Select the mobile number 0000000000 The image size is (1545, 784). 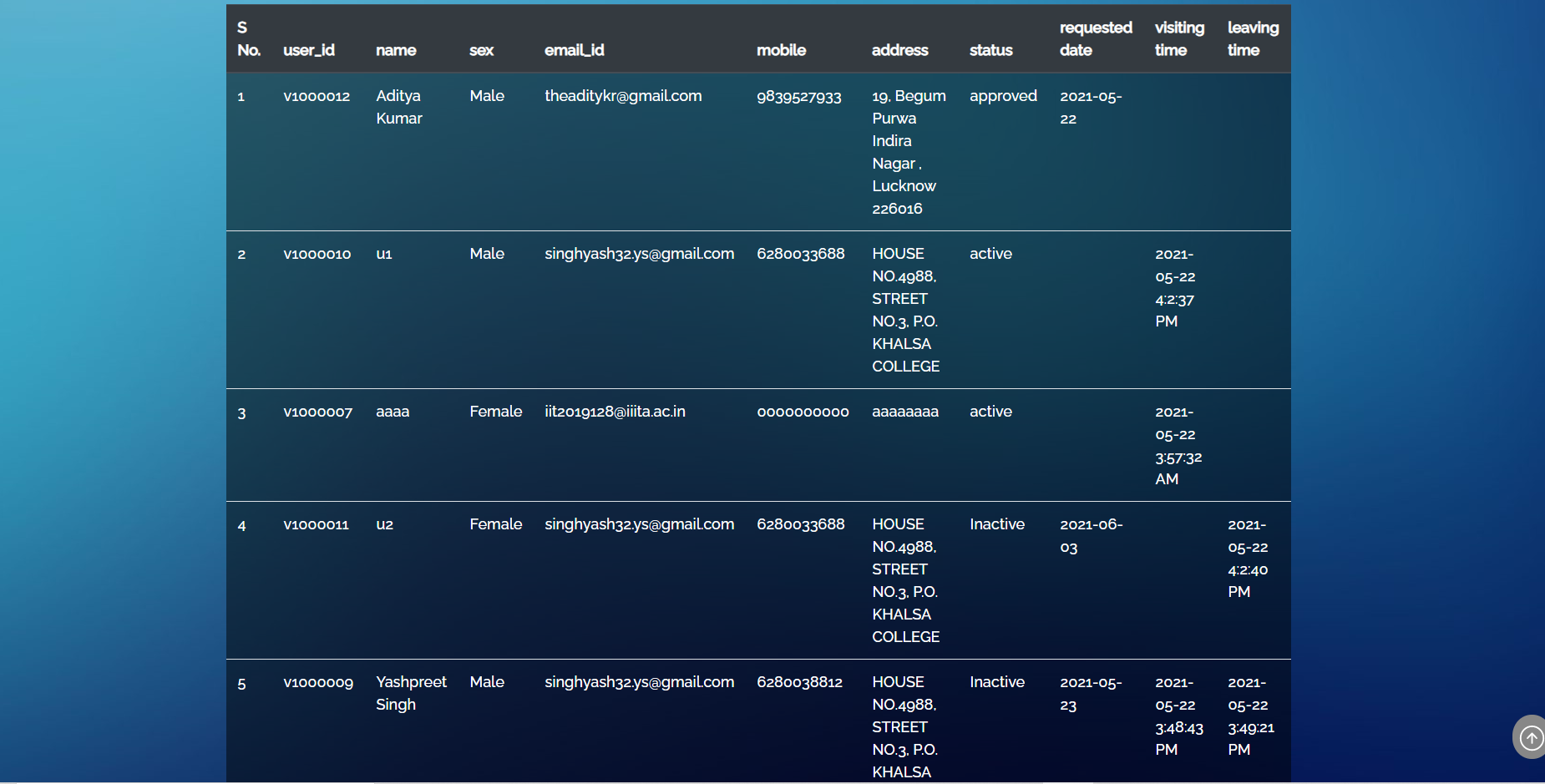[x=803, y=412]
